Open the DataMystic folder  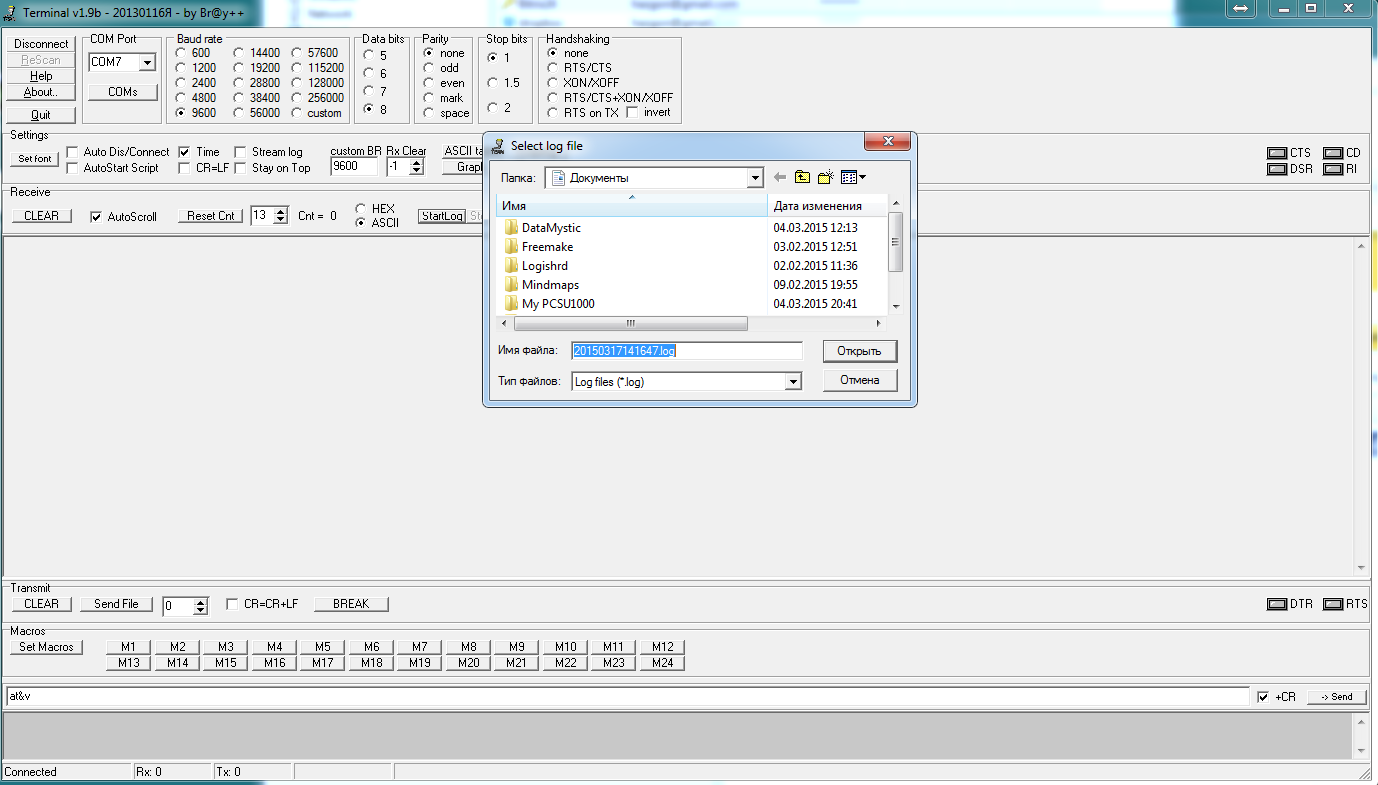pyautogui.click(x=550, y=228)
